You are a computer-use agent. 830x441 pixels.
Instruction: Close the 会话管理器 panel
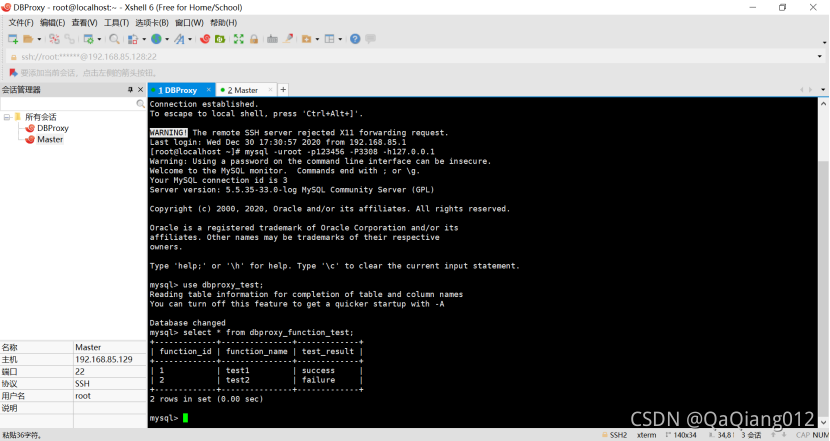[140, 90]
